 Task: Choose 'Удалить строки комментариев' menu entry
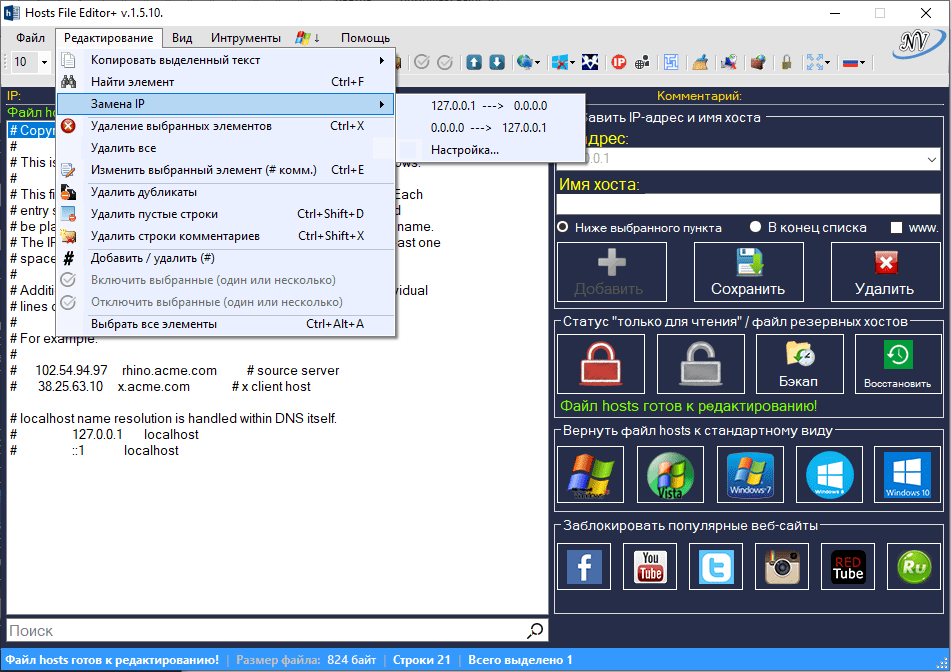point(226,236)
